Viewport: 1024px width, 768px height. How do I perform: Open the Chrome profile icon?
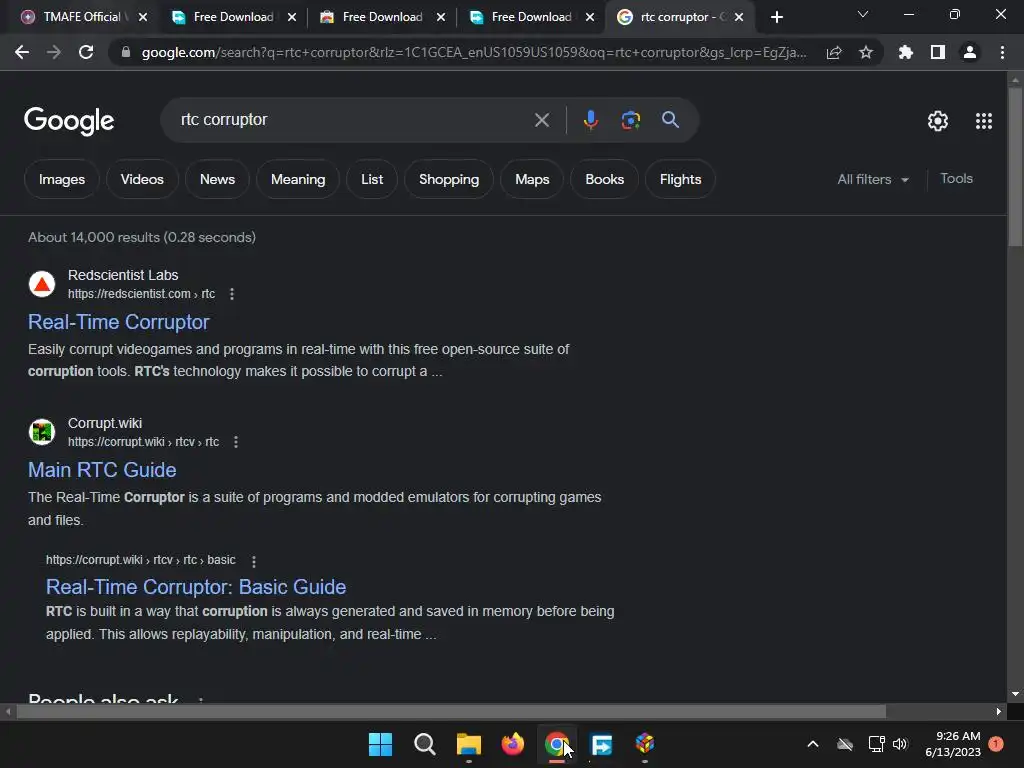(970, 52)
